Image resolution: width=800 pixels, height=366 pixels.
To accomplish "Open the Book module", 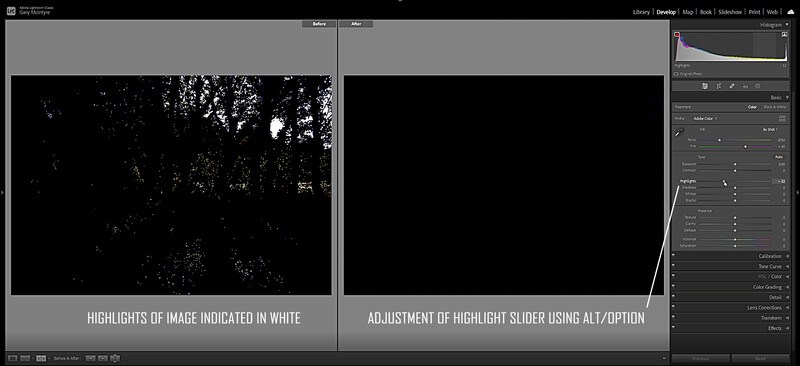I will [x=706, y=12].
